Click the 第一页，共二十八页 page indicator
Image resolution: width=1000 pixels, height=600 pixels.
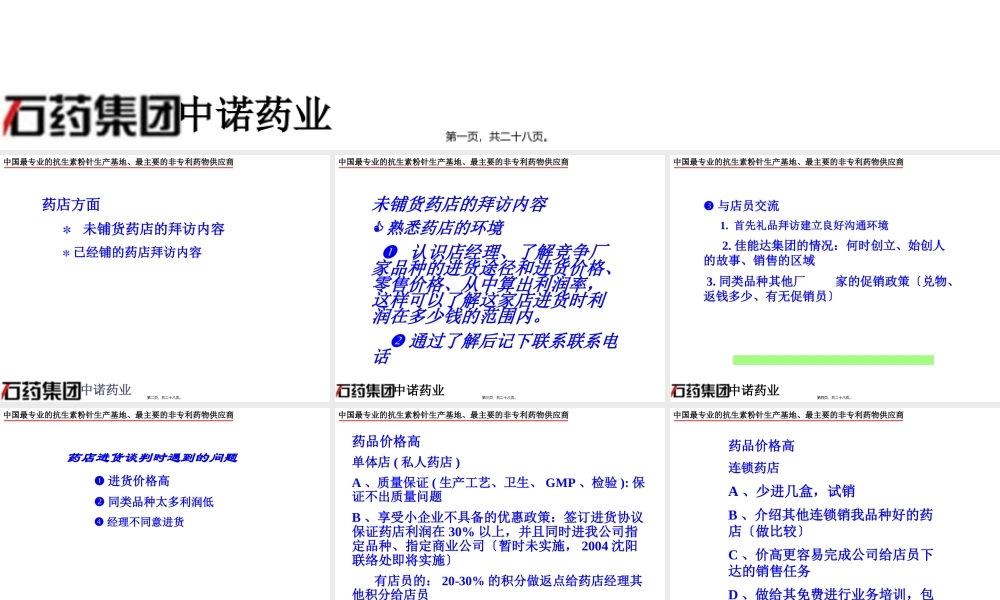coord(498,135)
